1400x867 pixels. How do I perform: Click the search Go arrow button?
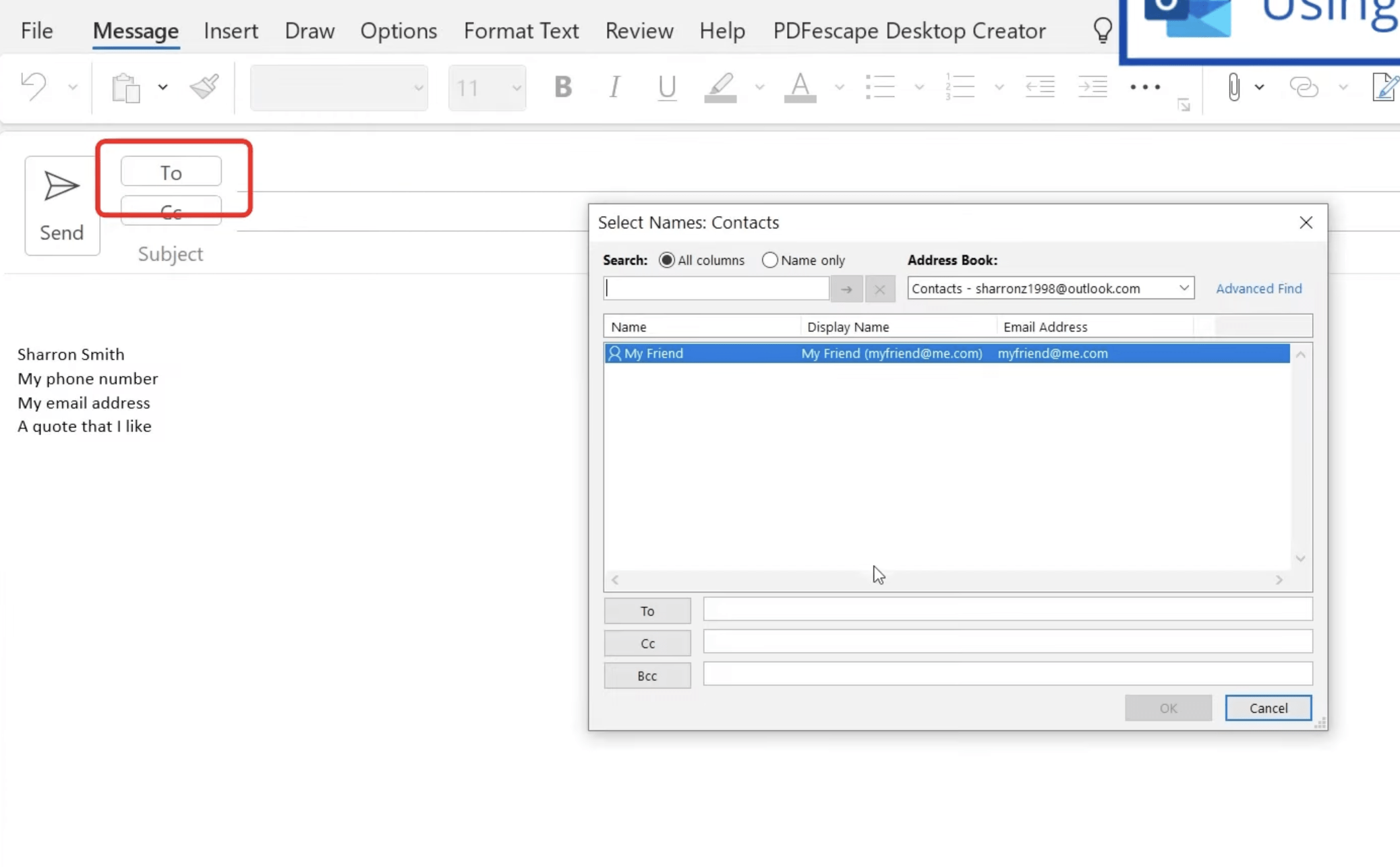846,289
